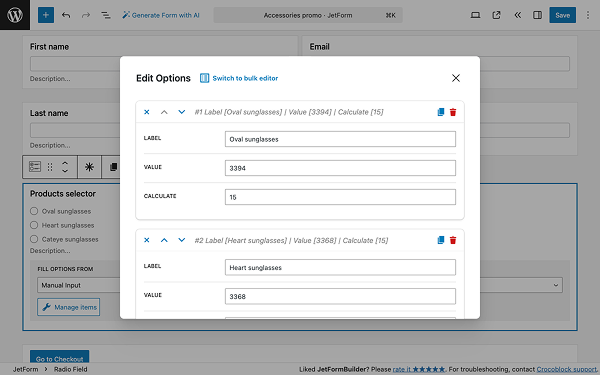This screenshot has width=600, height=375.
Task: Edit the Value field containing 3368
Action: (340, 296)
